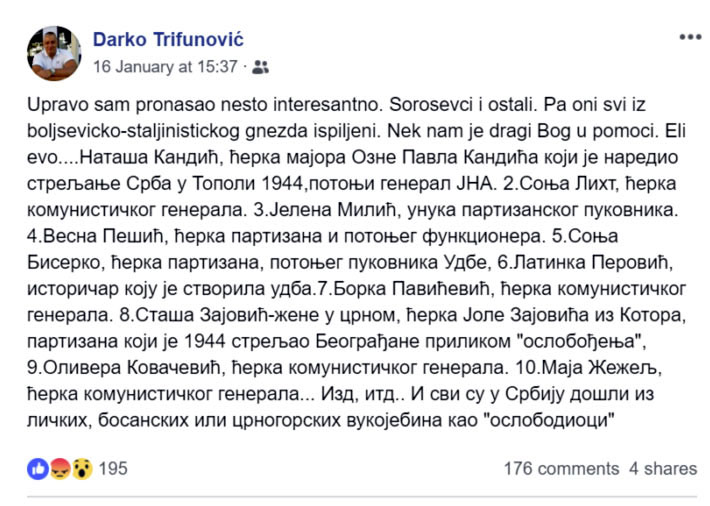Image resolution: width=710 pixels, height=506 pixels.
Task: Click '6.Латинка Перовић' in the post text
Action: tap(585, 262)
